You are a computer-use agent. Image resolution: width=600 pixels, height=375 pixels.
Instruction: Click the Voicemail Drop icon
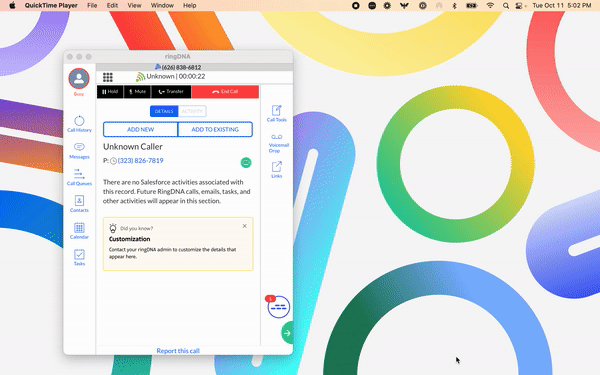pyautogui.click(x=278, y=143)
